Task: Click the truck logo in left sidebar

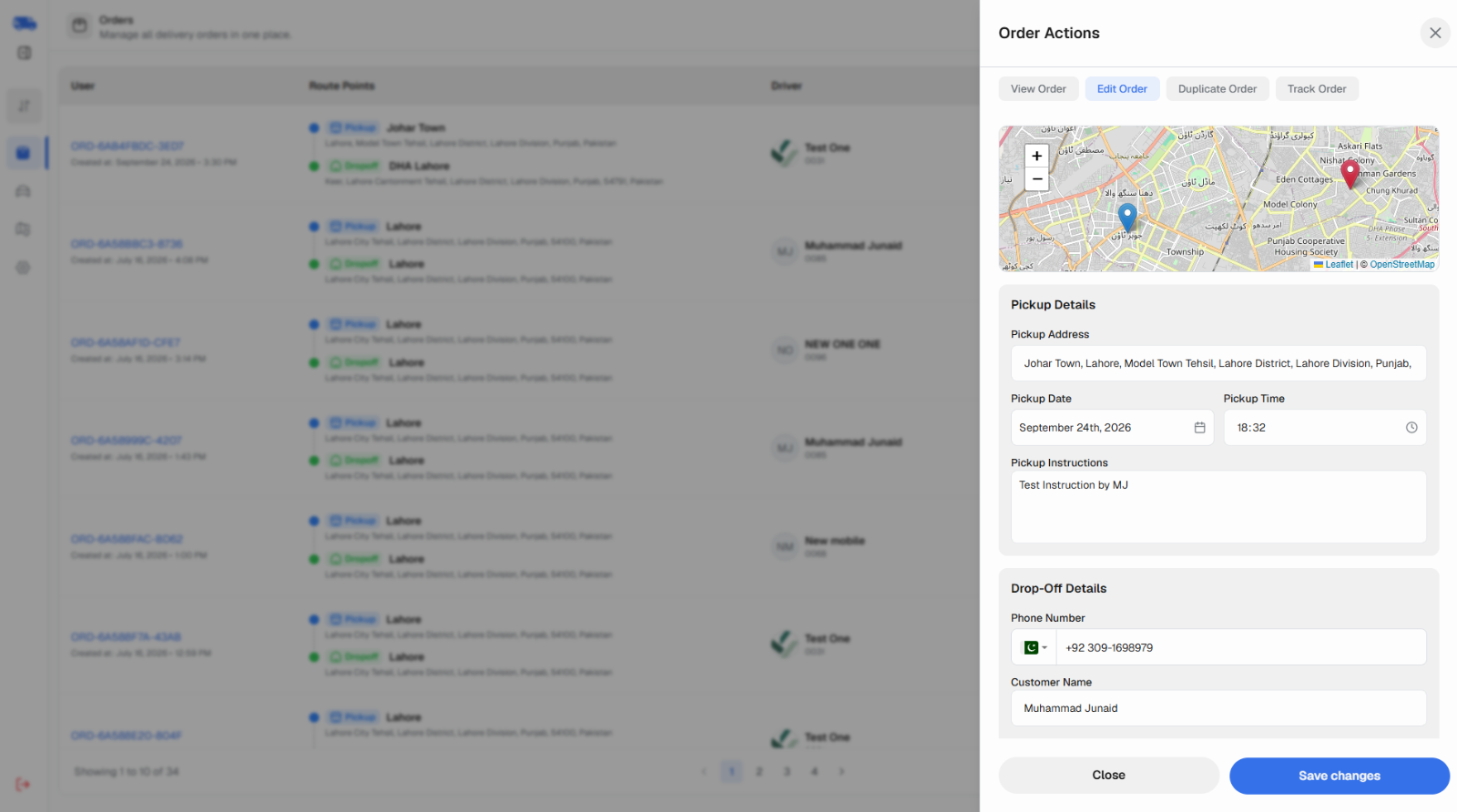Action: (x=25, y=23)
